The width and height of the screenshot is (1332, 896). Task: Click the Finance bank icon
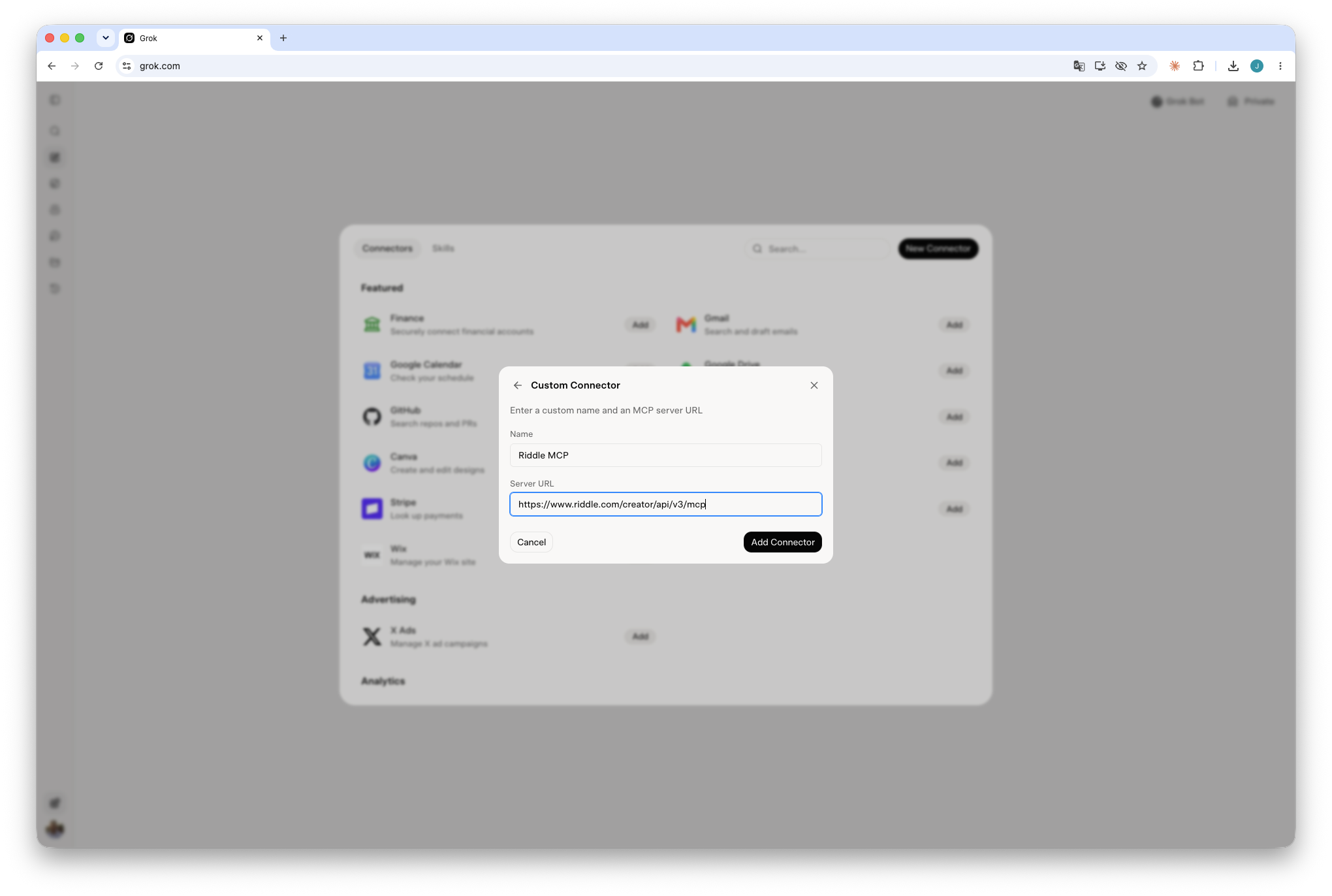pyautogui.click(x=372, y=325)
